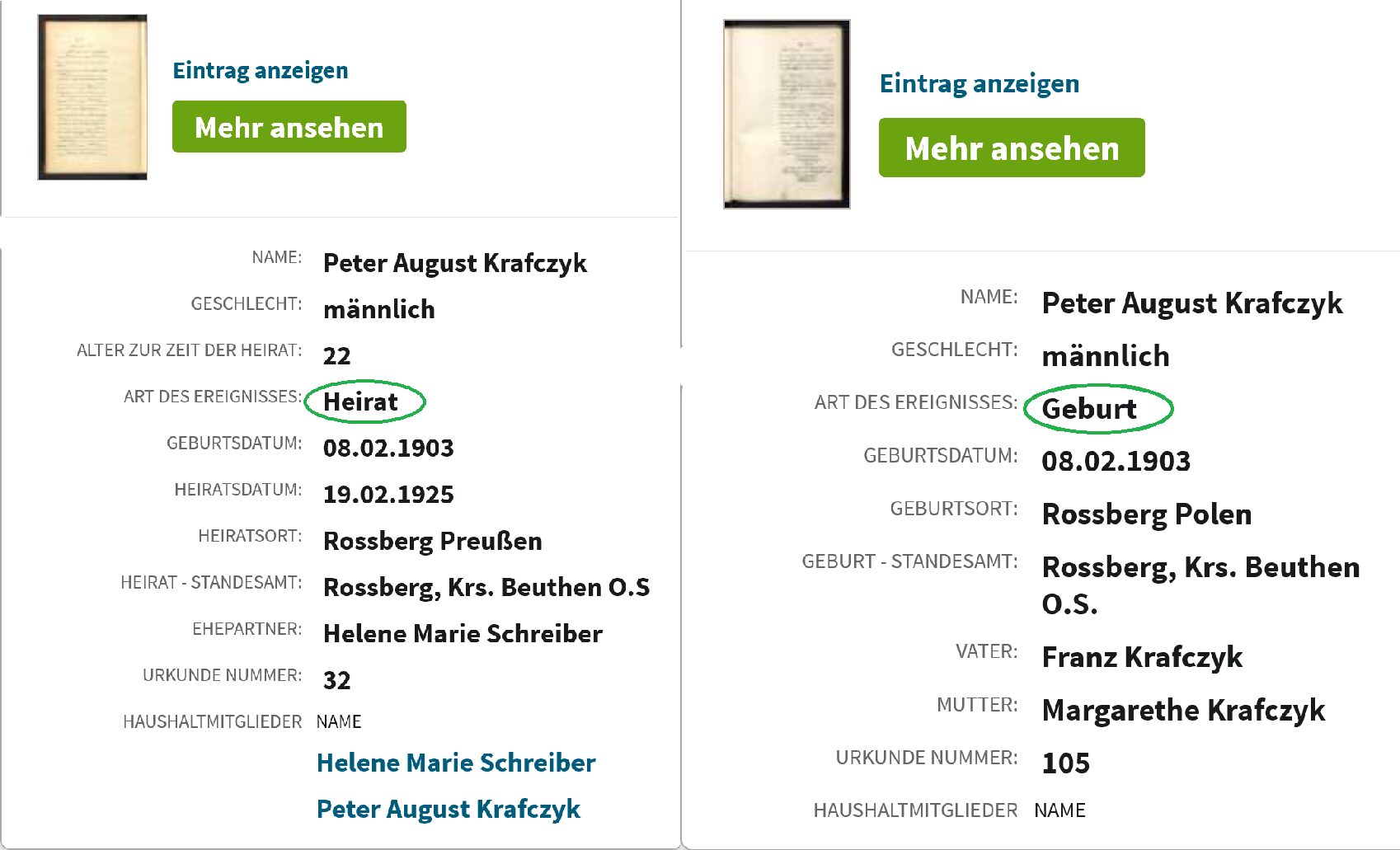Open the marriage record document thumbnail

92,97
